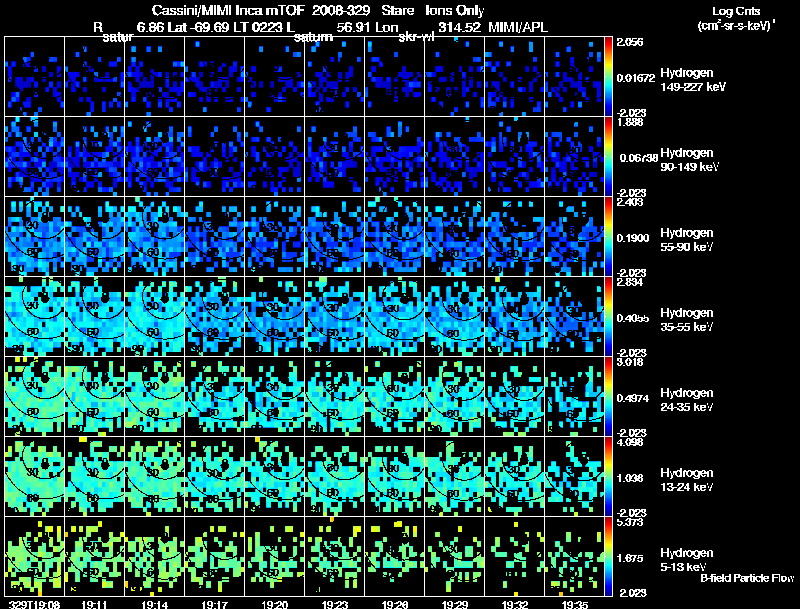Click the Hydrogen 149-227 keV color bar
This screenshot has width=800, height=609.
(608, 77)
